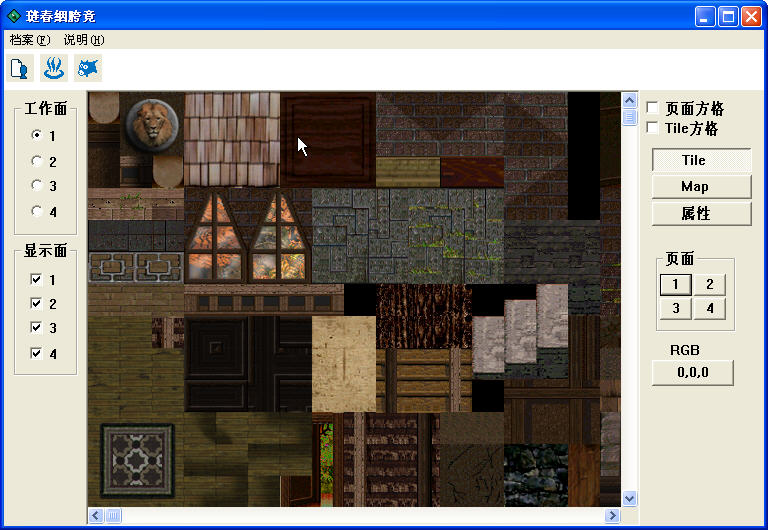The width and height of the screenshot is (768, 530).
Task: Click the green diamond title bar icon
Action: pyautogui.click(x=13, y=16)
